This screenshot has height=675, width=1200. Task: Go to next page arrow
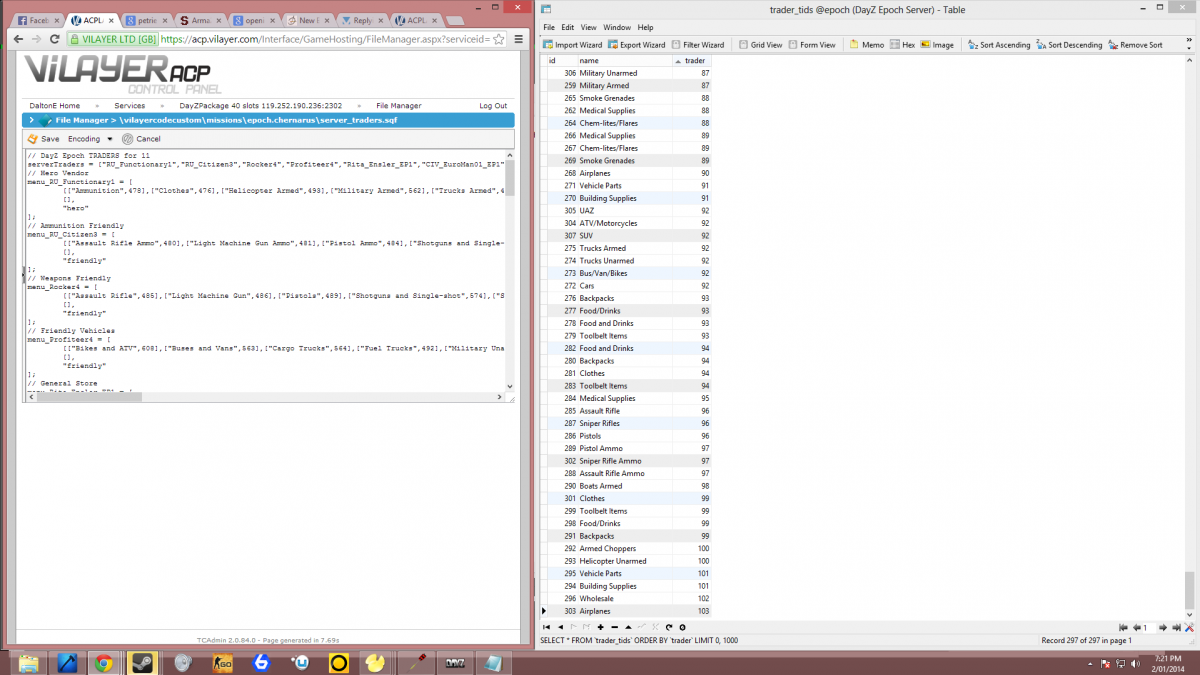point(1164,627)
